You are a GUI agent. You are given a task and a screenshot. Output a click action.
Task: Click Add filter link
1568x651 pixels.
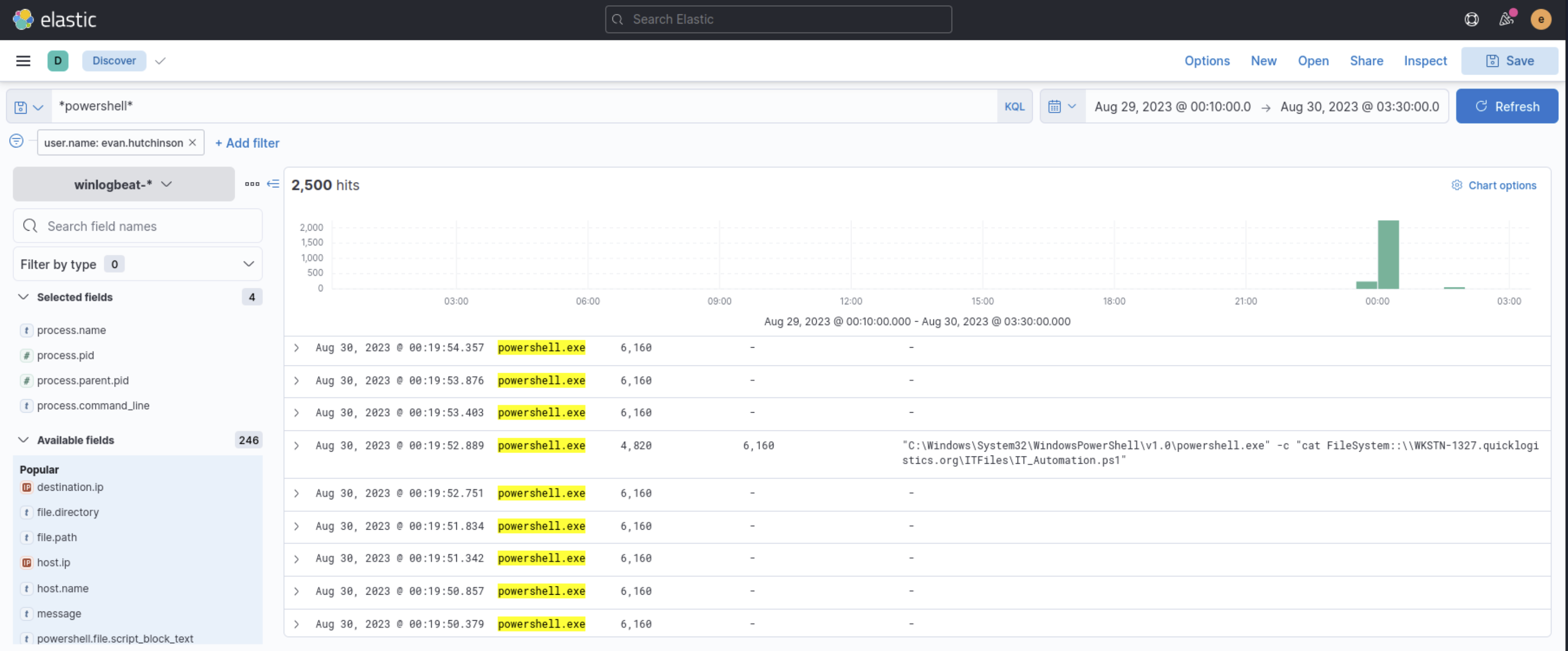[x=247, y=143]
